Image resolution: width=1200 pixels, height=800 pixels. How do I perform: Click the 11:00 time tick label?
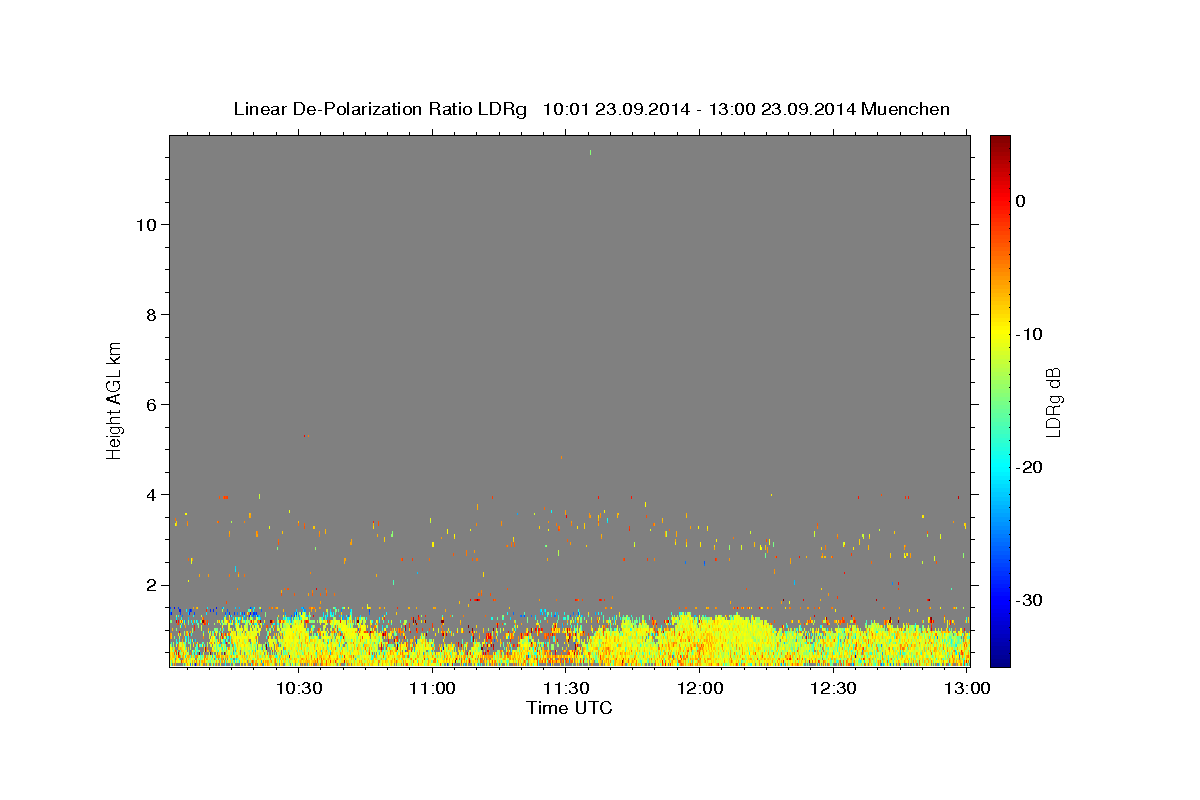tap(433, 688)
